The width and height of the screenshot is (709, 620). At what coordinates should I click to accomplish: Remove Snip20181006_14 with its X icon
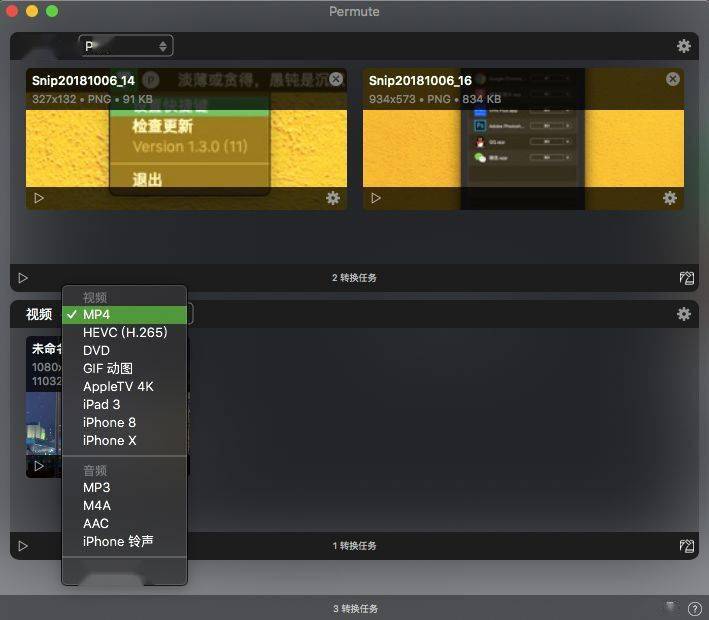point(336,79)
